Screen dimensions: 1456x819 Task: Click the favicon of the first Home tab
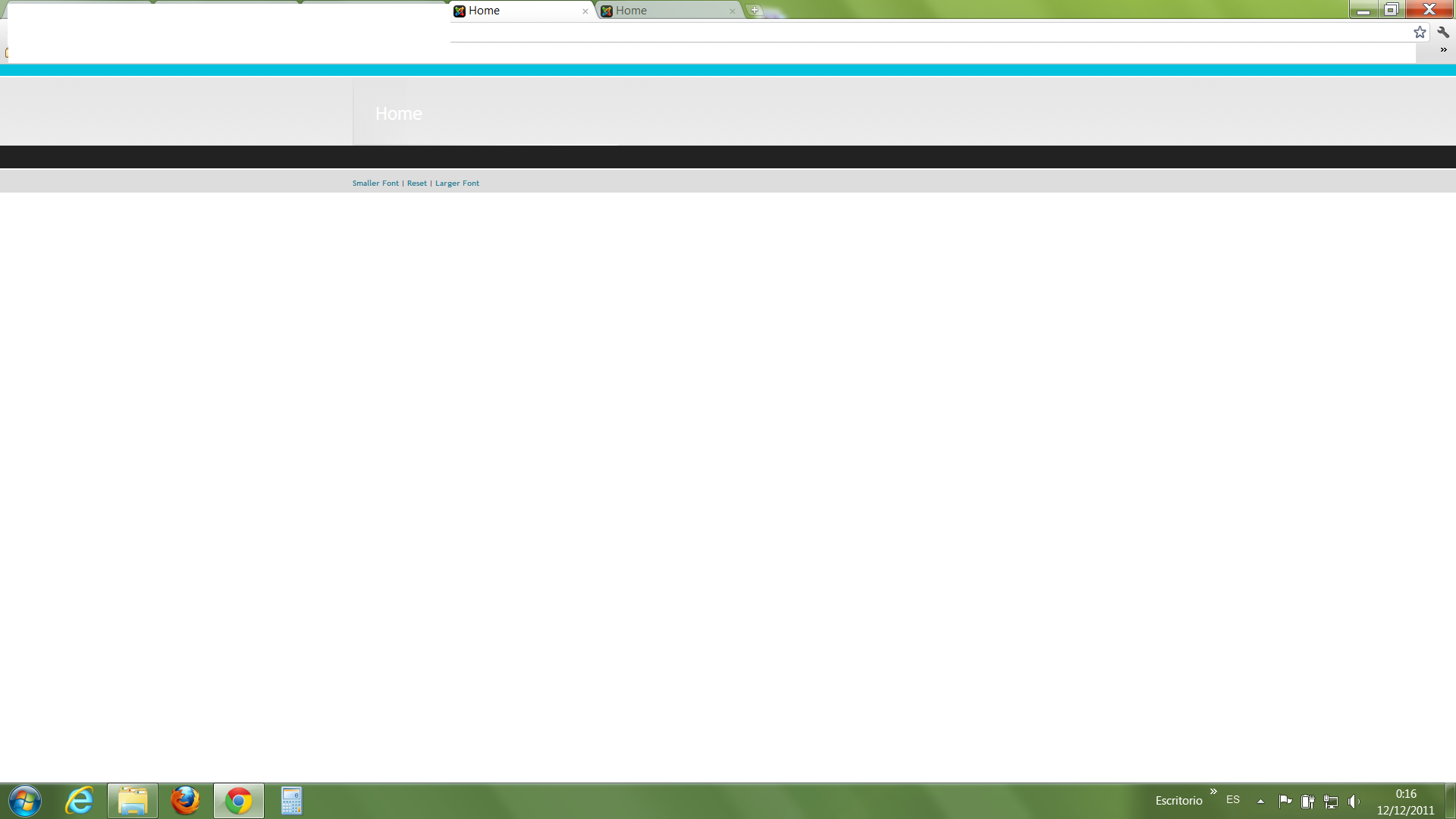click(x=460, y=11)
